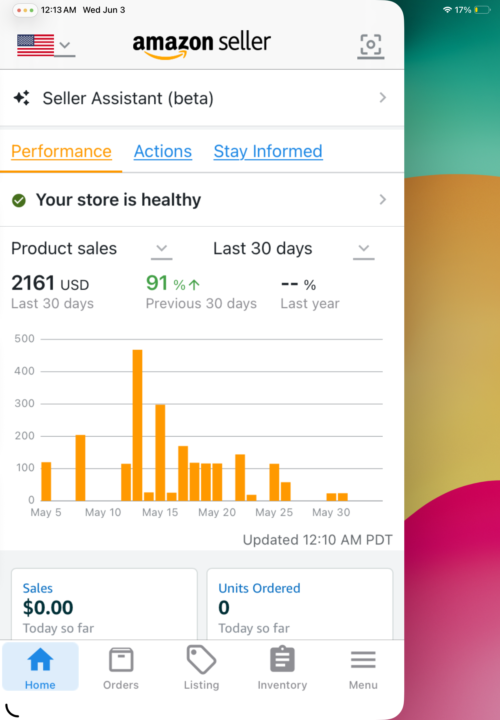Open the hamburger Menu icon
The image size is (500, 720).
pyautogui.click(x=363, y=660)
